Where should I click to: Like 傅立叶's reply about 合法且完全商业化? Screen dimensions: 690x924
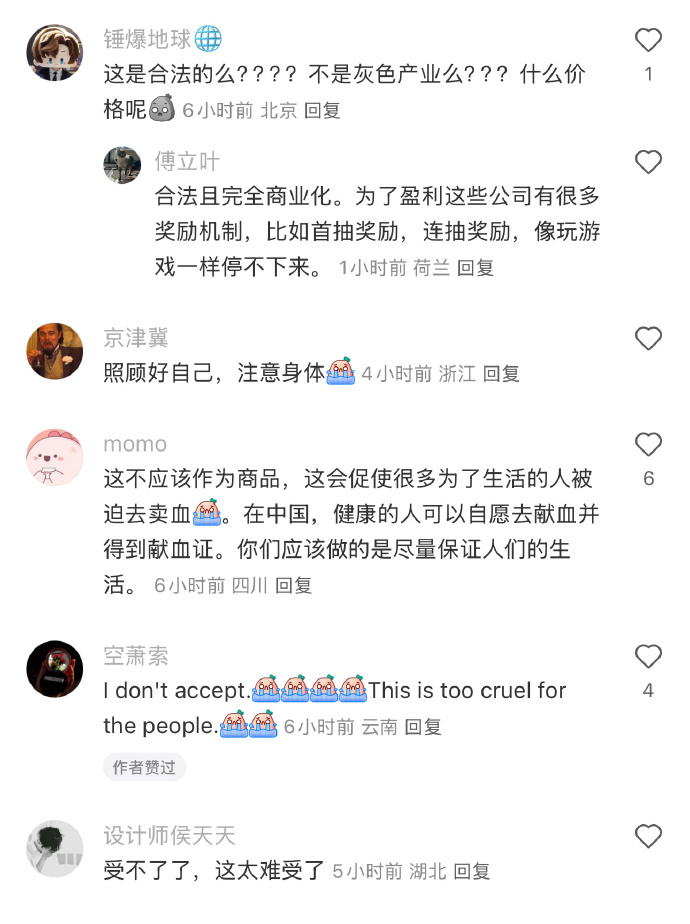pyautogui.click(x=648, y=162)
